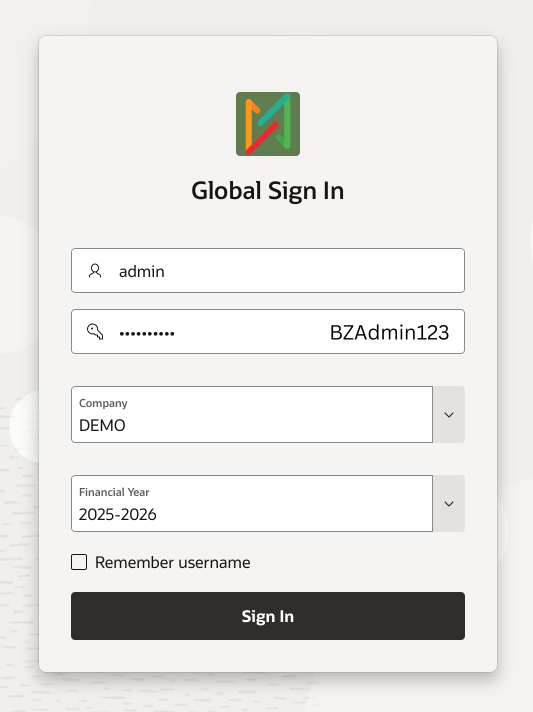Viewport: 533px width, 712px height.
Task: Click the Company field label
Action: pos(103,403)
